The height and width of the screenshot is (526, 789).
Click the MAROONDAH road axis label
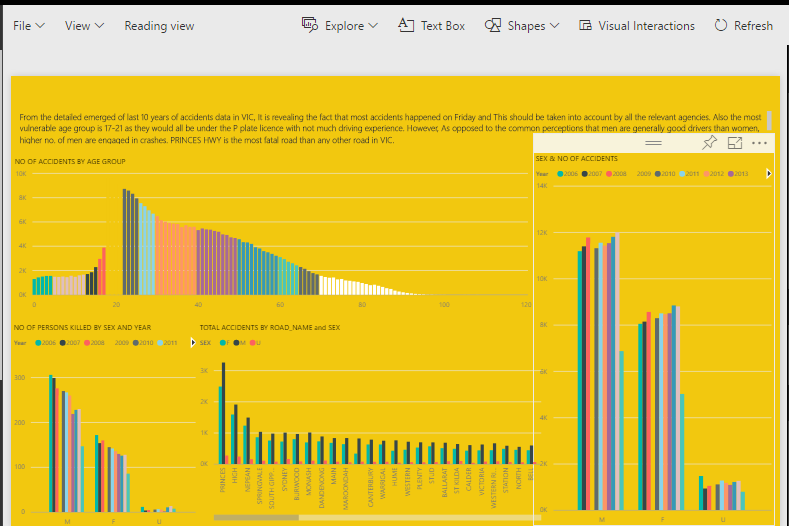[346, 488]
